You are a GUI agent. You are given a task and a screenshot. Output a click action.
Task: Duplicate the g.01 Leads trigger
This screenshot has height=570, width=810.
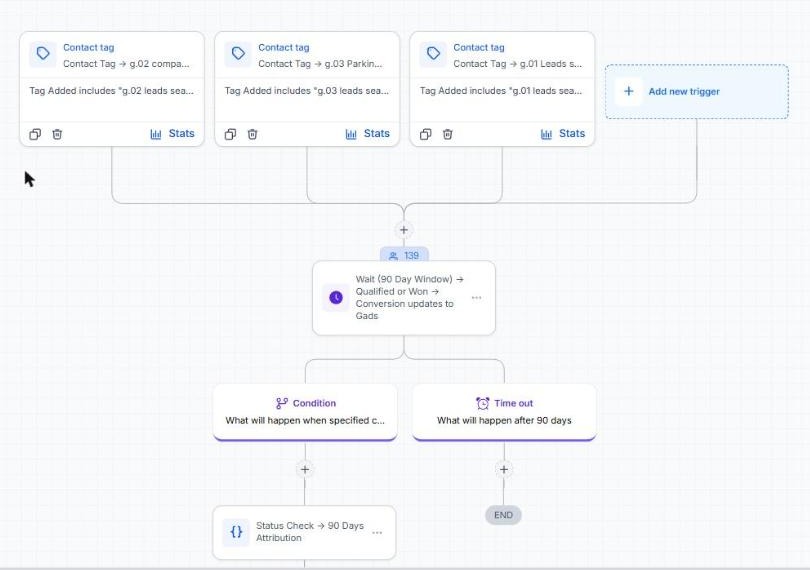(426, 134)
